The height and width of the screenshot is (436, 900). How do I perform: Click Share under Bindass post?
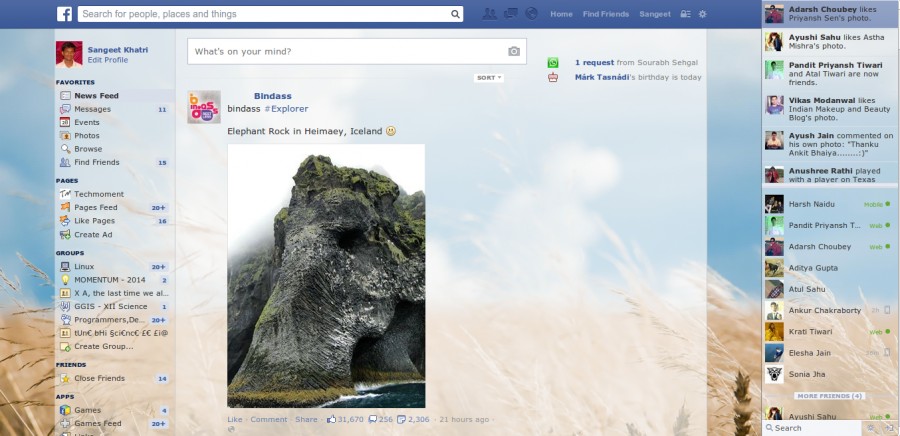[306, 419]
